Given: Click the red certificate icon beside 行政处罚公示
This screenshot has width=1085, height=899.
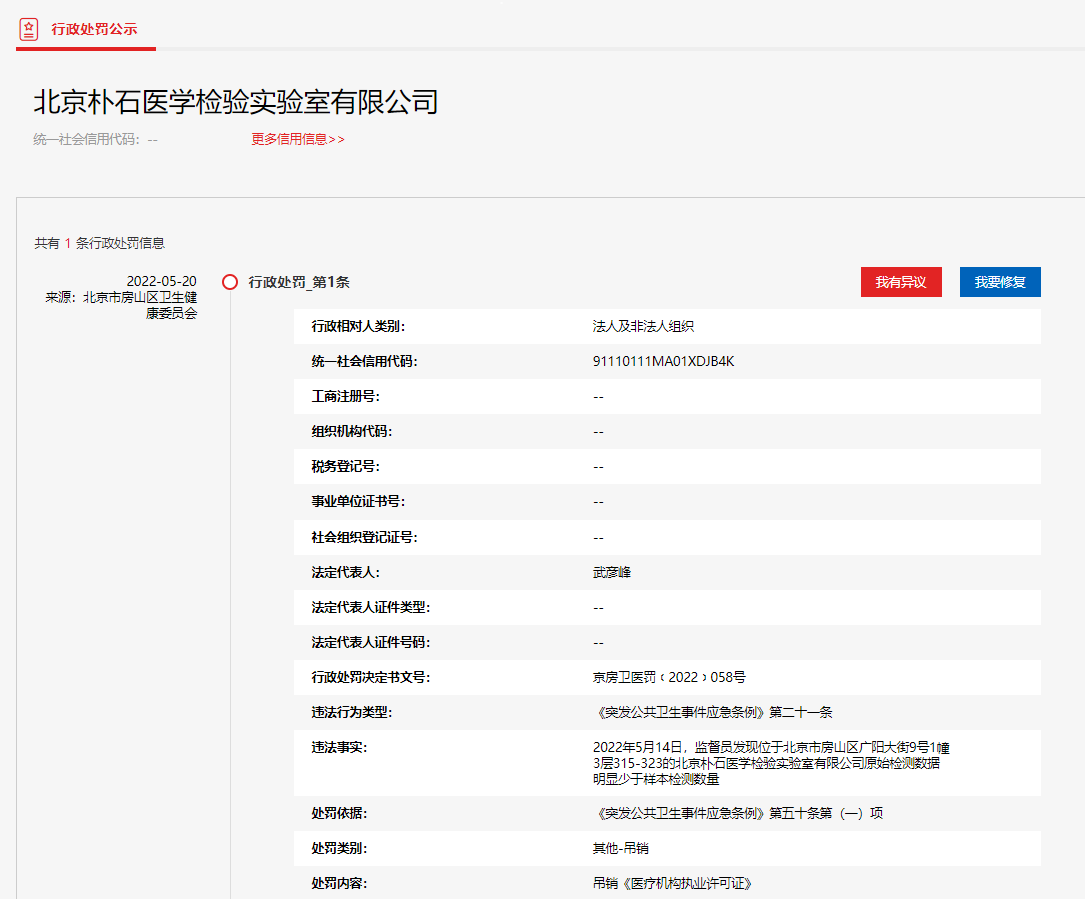Looking at the screenshot, I should 29,28.
